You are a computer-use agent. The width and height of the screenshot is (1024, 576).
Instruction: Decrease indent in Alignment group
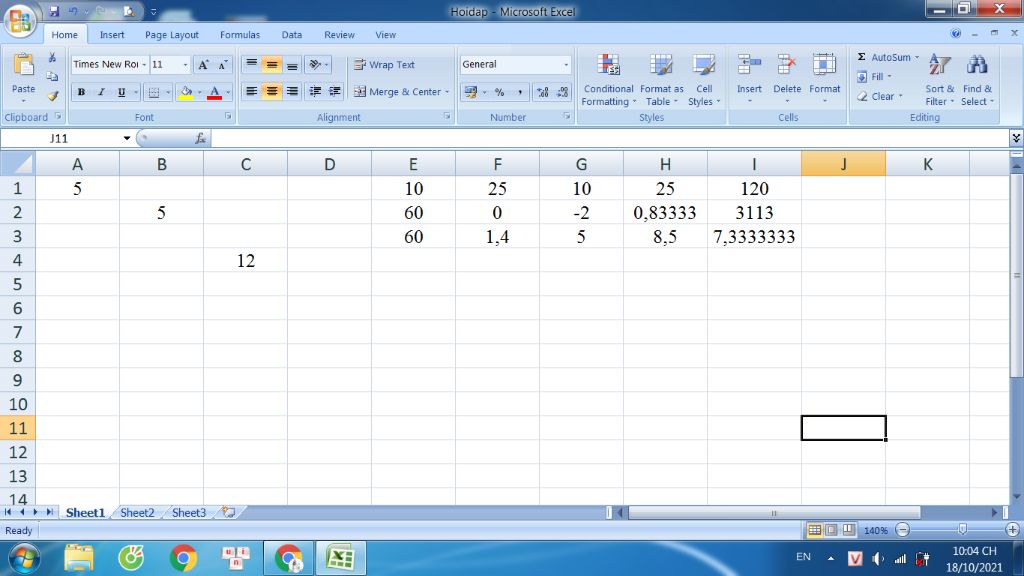click(315, 91)
